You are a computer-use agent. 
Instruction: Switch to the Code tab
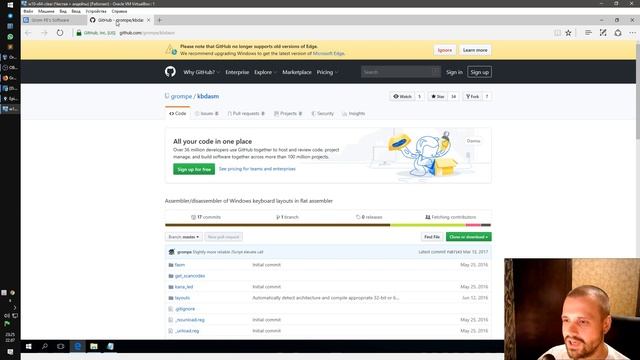tap(178, 113)
